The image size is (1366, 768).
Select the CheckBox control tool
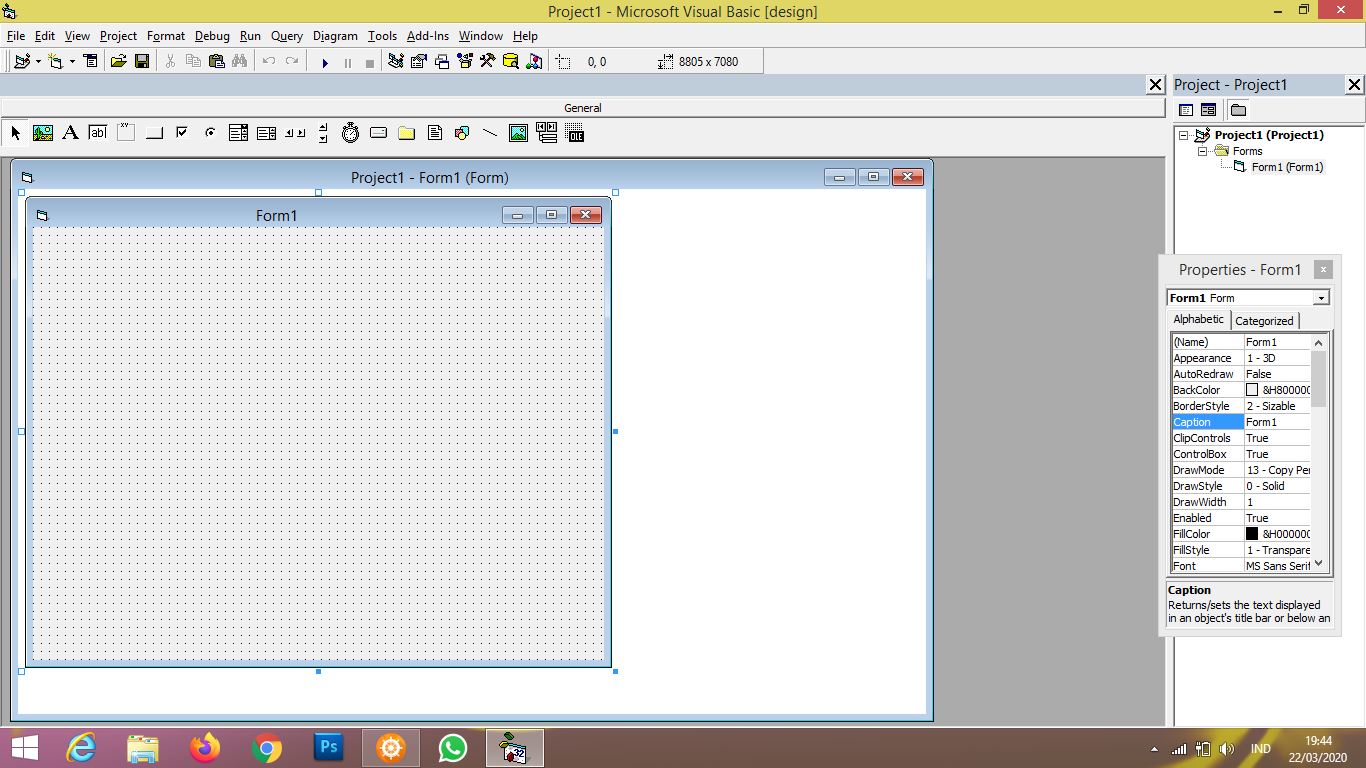[x=182, y=133]
